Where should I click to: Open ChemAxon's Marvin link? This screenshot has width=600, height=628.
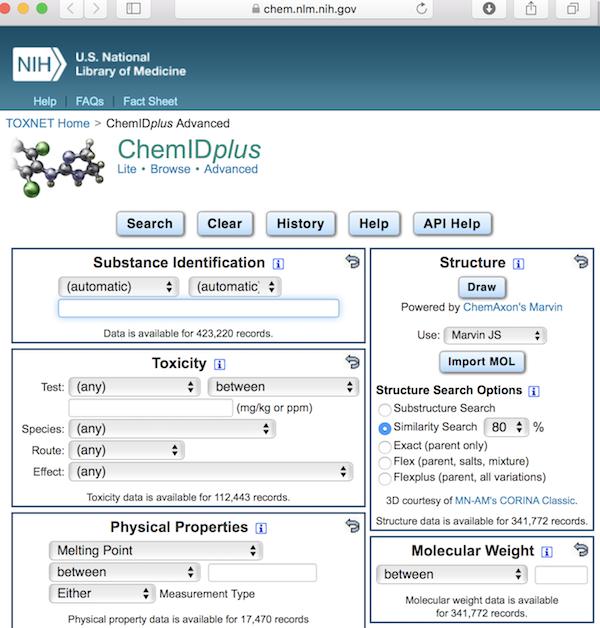513,307
